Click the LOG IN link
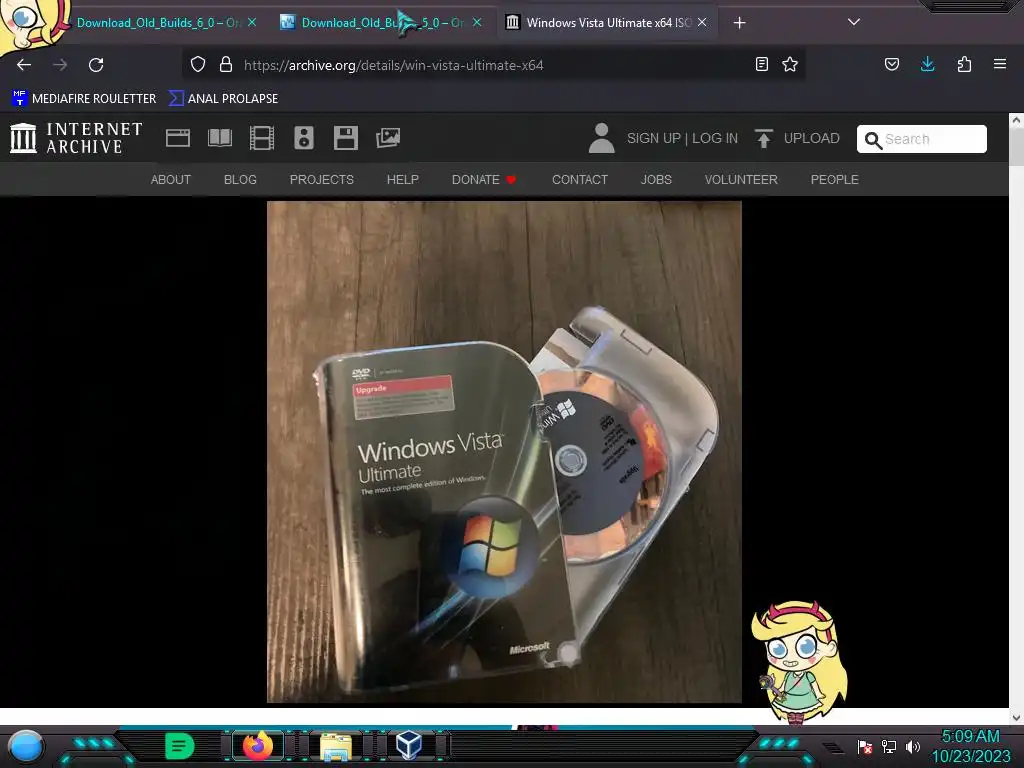Image resolution: width=1024 pixels, height=768 pixels. pyautogui.click(x=715, y=138)
